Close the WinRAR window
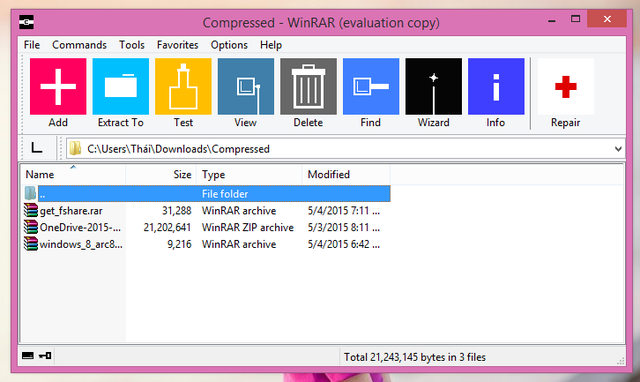Image resolution: width=640 pixels, height=382 pixels. [607, 19]
